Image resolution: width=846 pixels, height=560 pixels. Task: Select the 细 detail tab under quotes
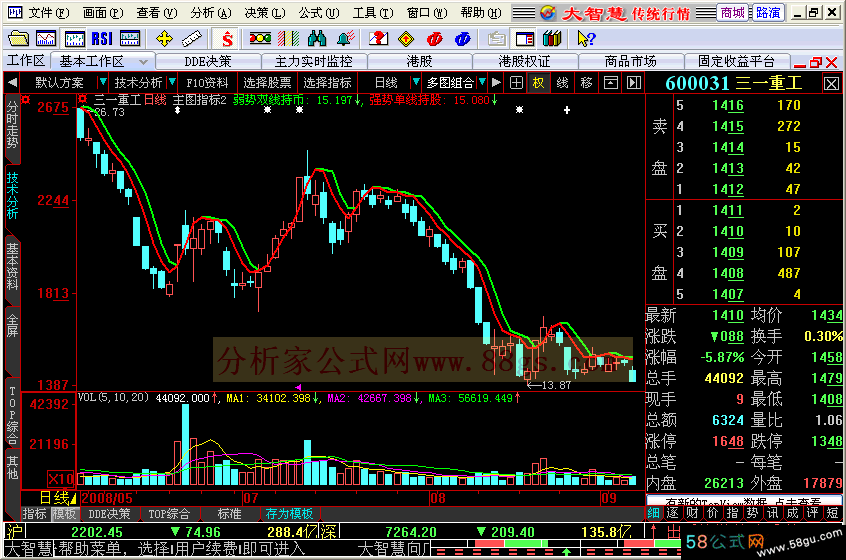(653, 513)
